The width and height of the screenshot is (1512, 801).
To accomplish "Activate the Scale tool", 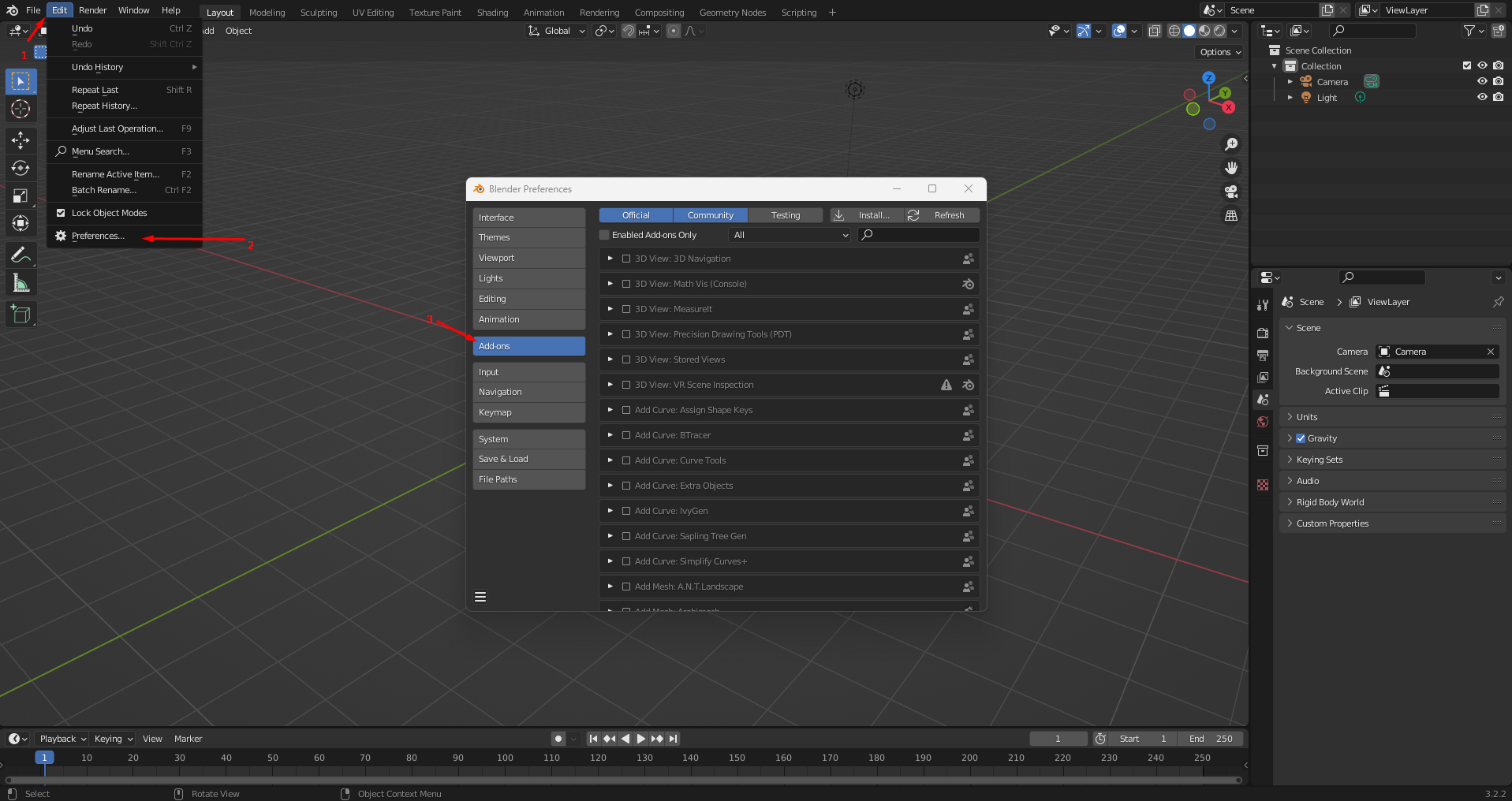I will coord(21,196).
